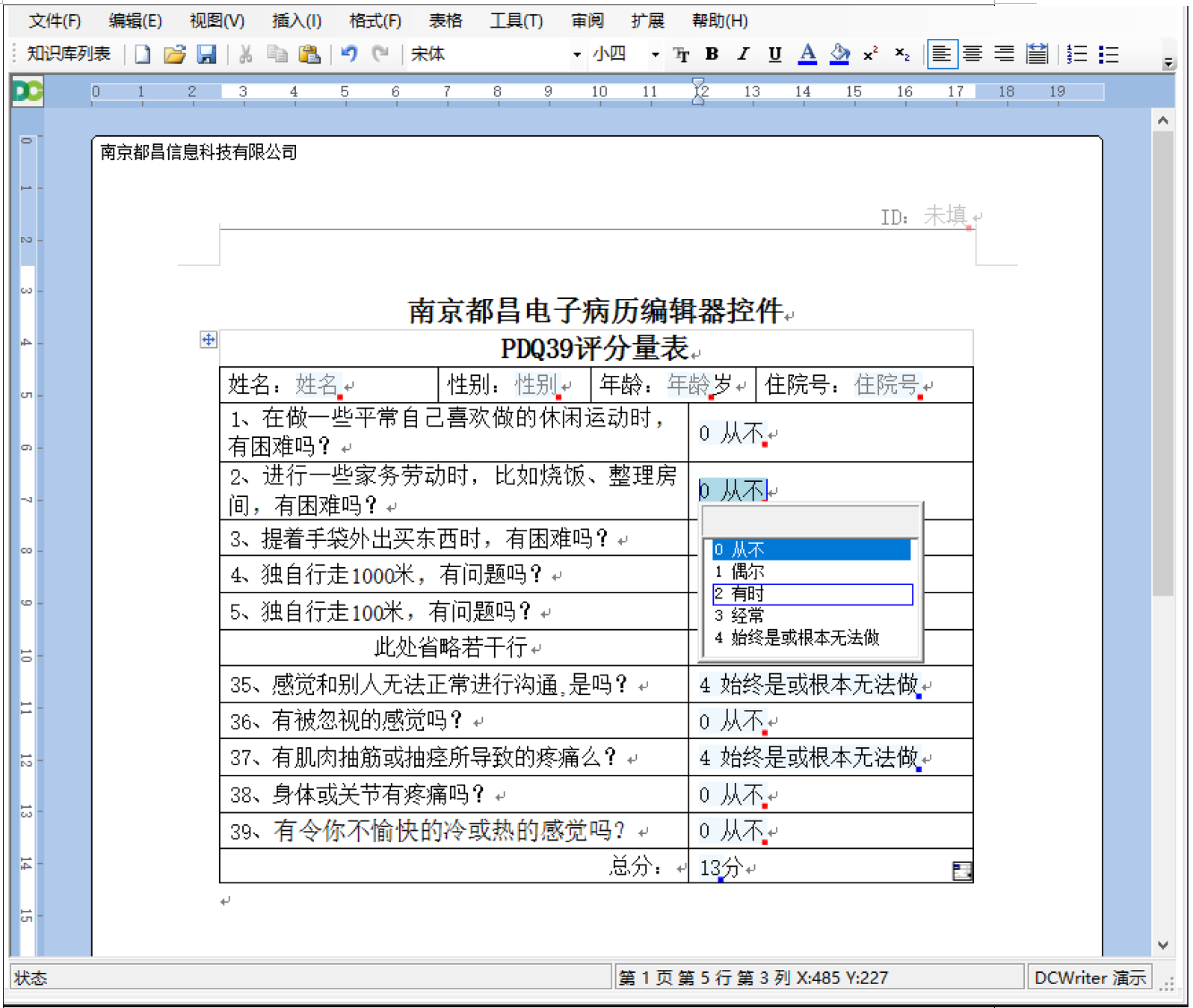Open the 表格 menu
This screenshot has width=1193, height=1008.
(x=446, y=21)
